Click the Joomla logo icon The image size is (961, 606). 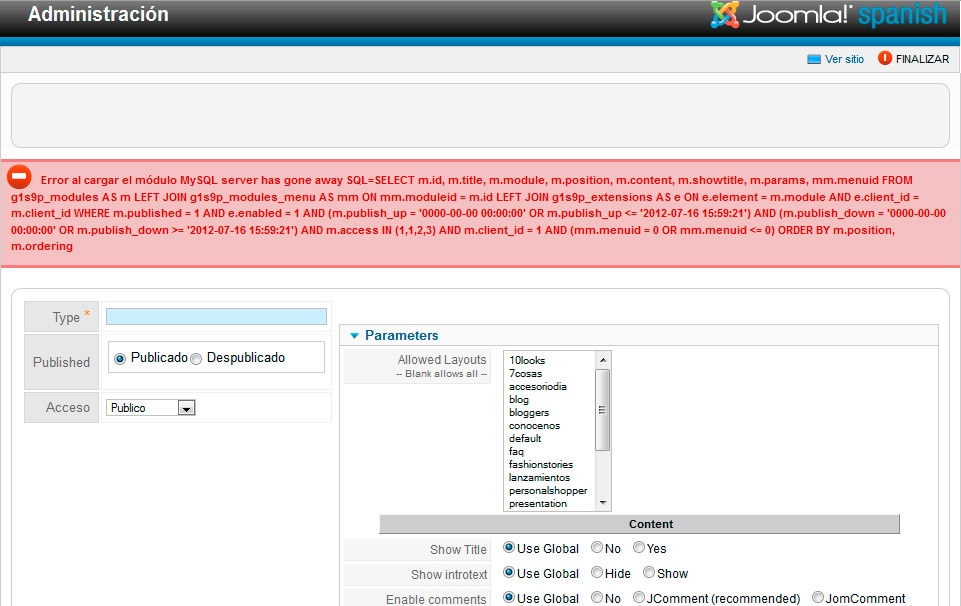point(725,15)
